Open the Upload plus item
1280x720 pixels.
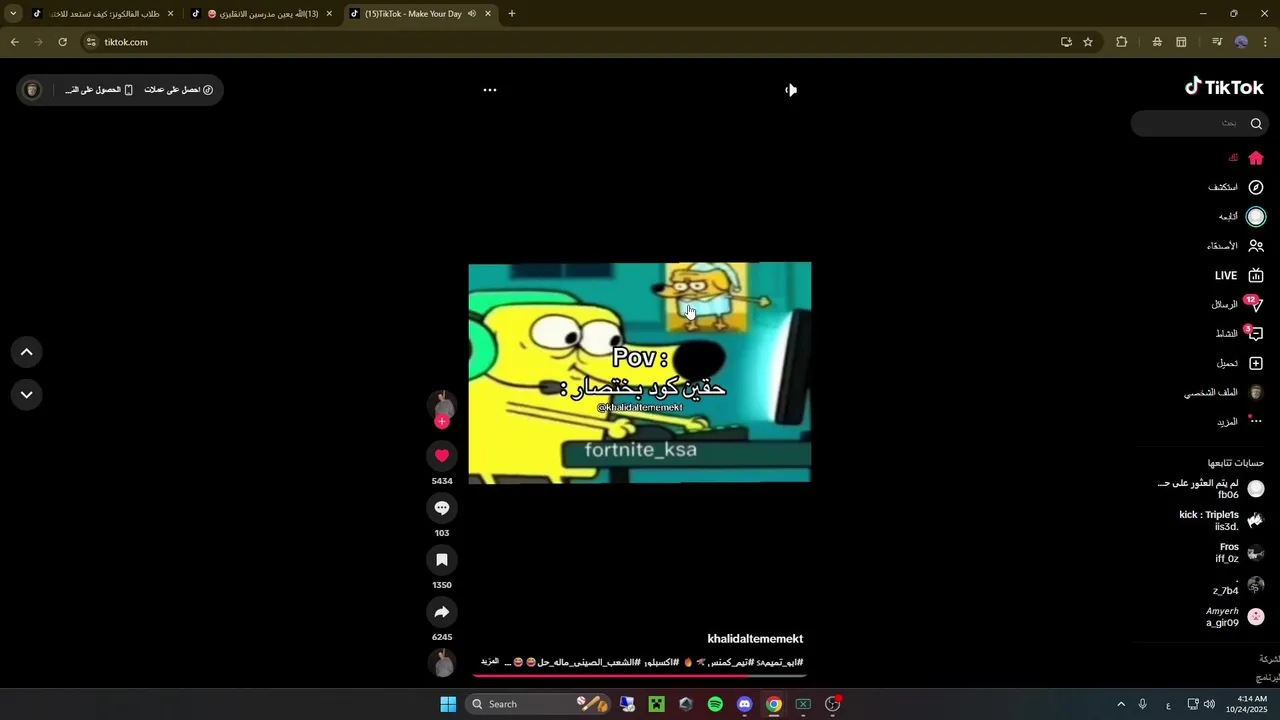coord(1239,363)
